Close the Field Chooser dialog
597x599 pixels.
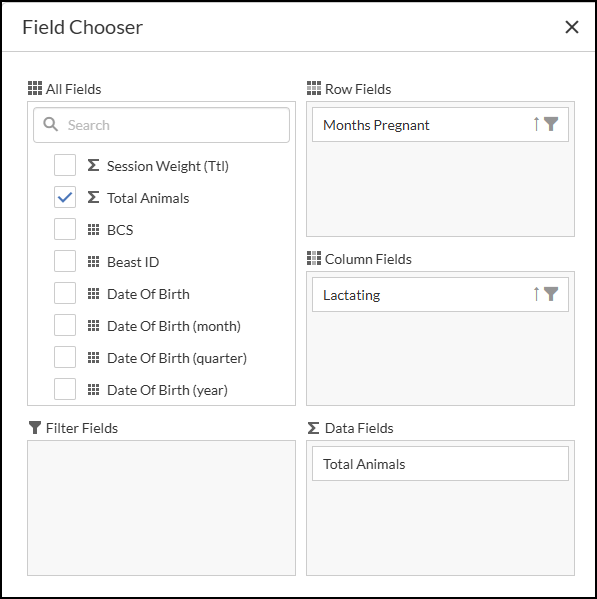(572, 27)
